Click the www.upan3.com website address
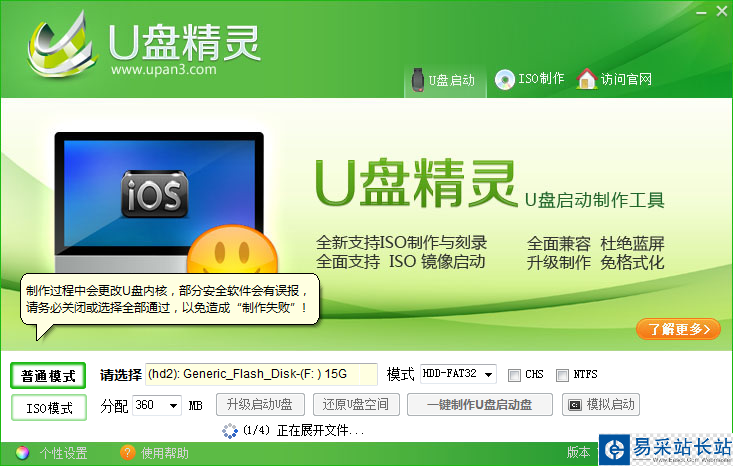This screenshot has width=733, height=466. (x=164, y=70)
